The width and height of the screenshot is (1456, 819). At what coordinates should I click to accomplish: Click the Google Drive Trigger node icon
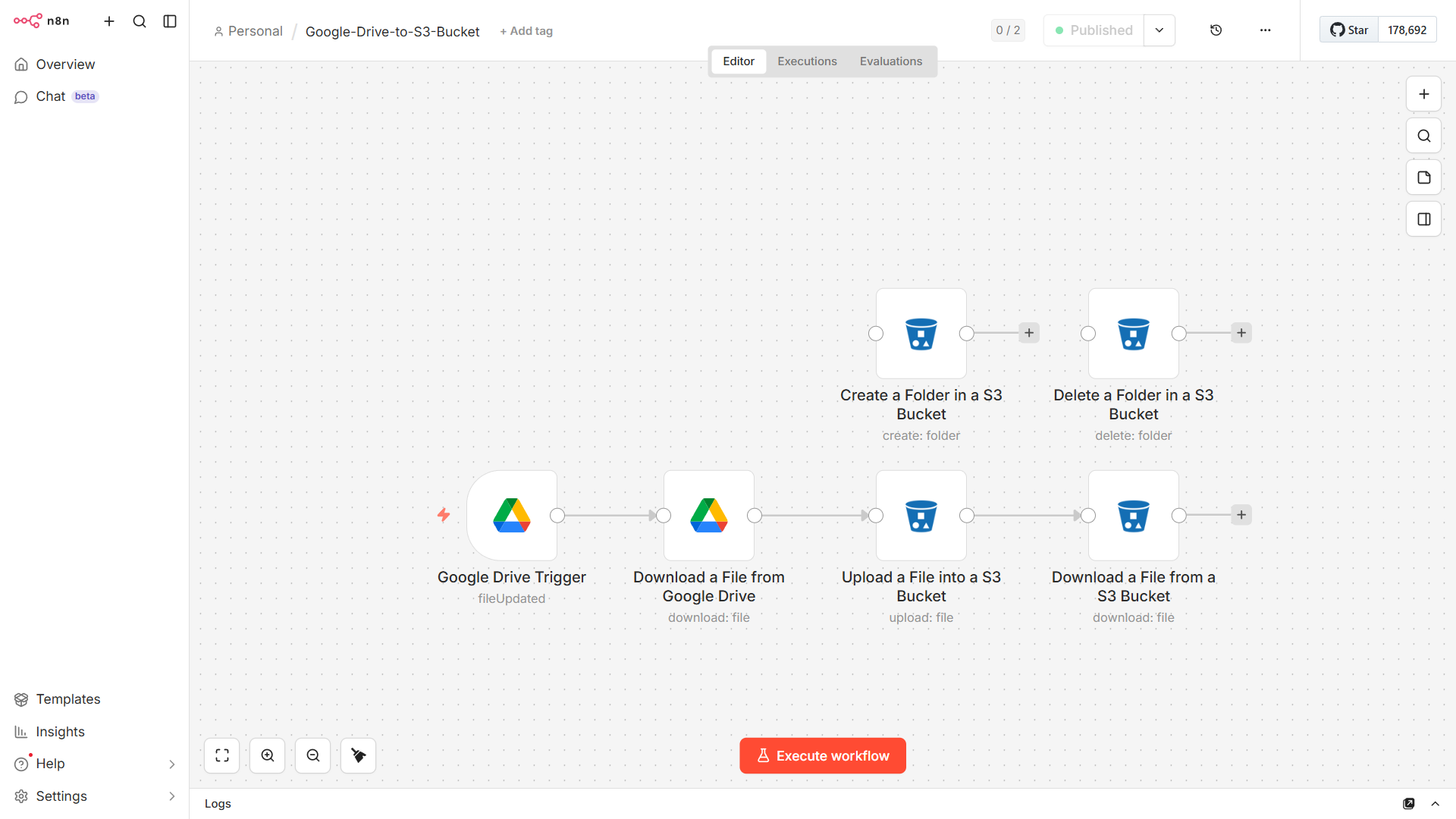[x=512, y=516]
